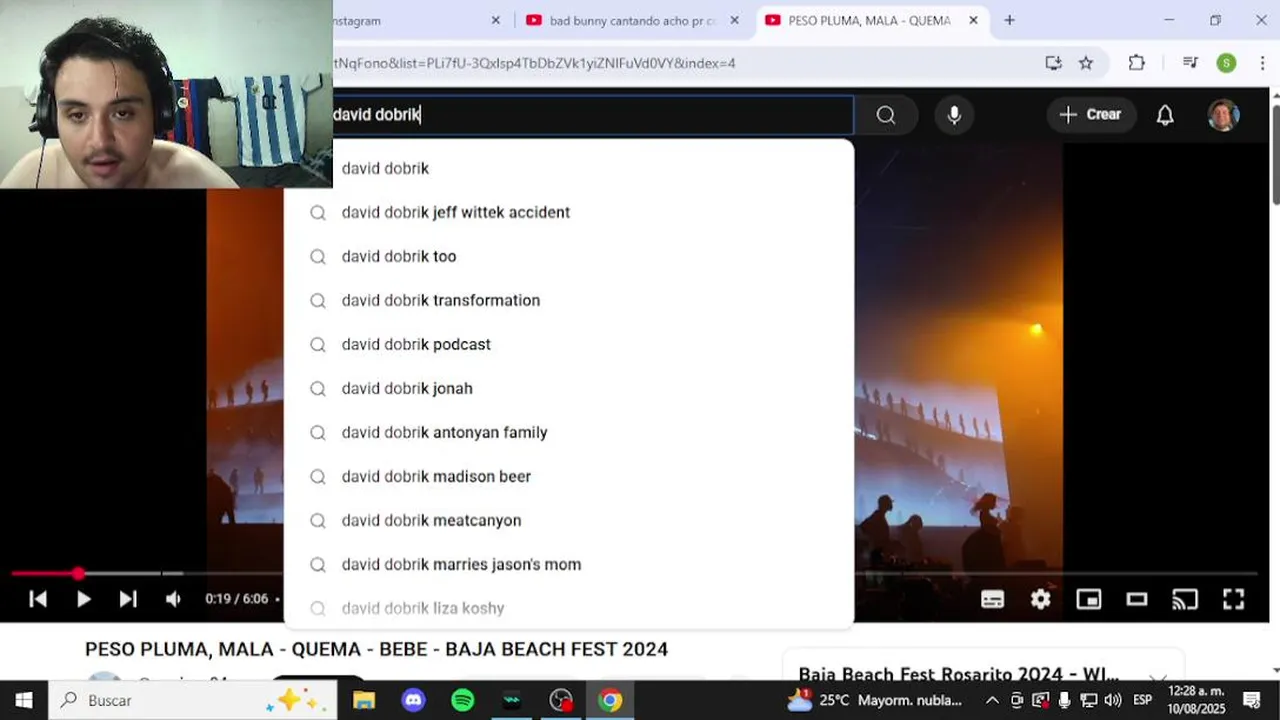Click the YouTube search magnifier button

(x=886, y=115)
